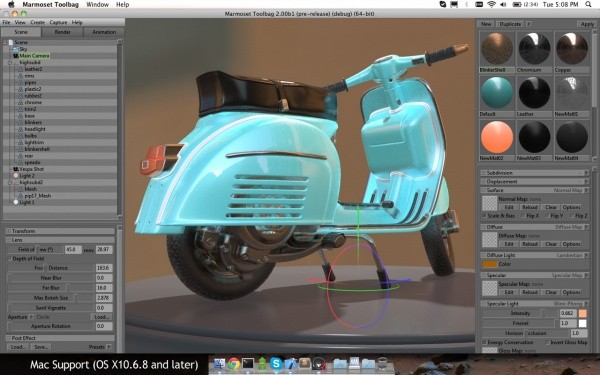
Task: Open the Capture menu
Action: 58,23
